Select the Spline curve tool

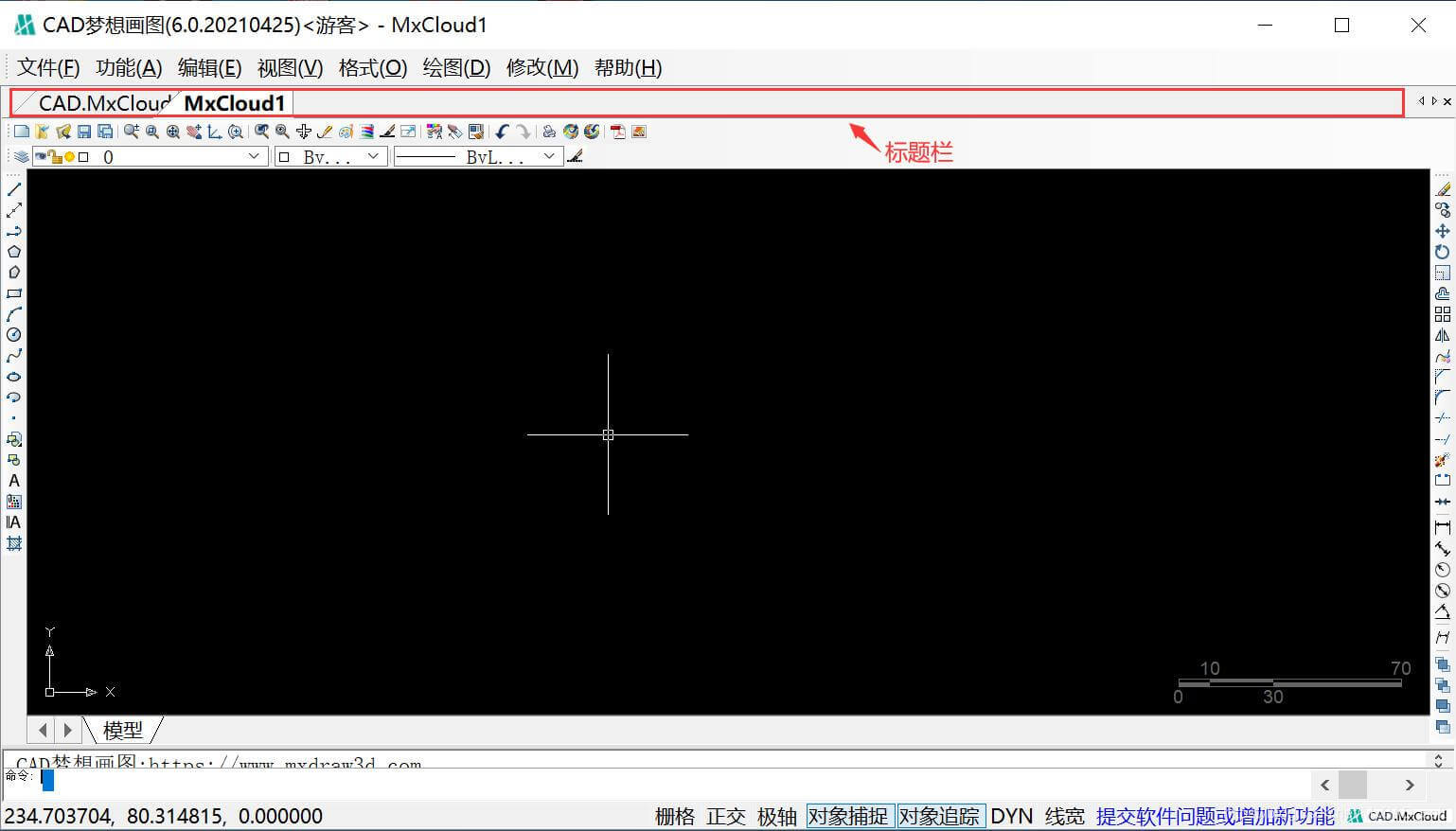tap(14, 356)
